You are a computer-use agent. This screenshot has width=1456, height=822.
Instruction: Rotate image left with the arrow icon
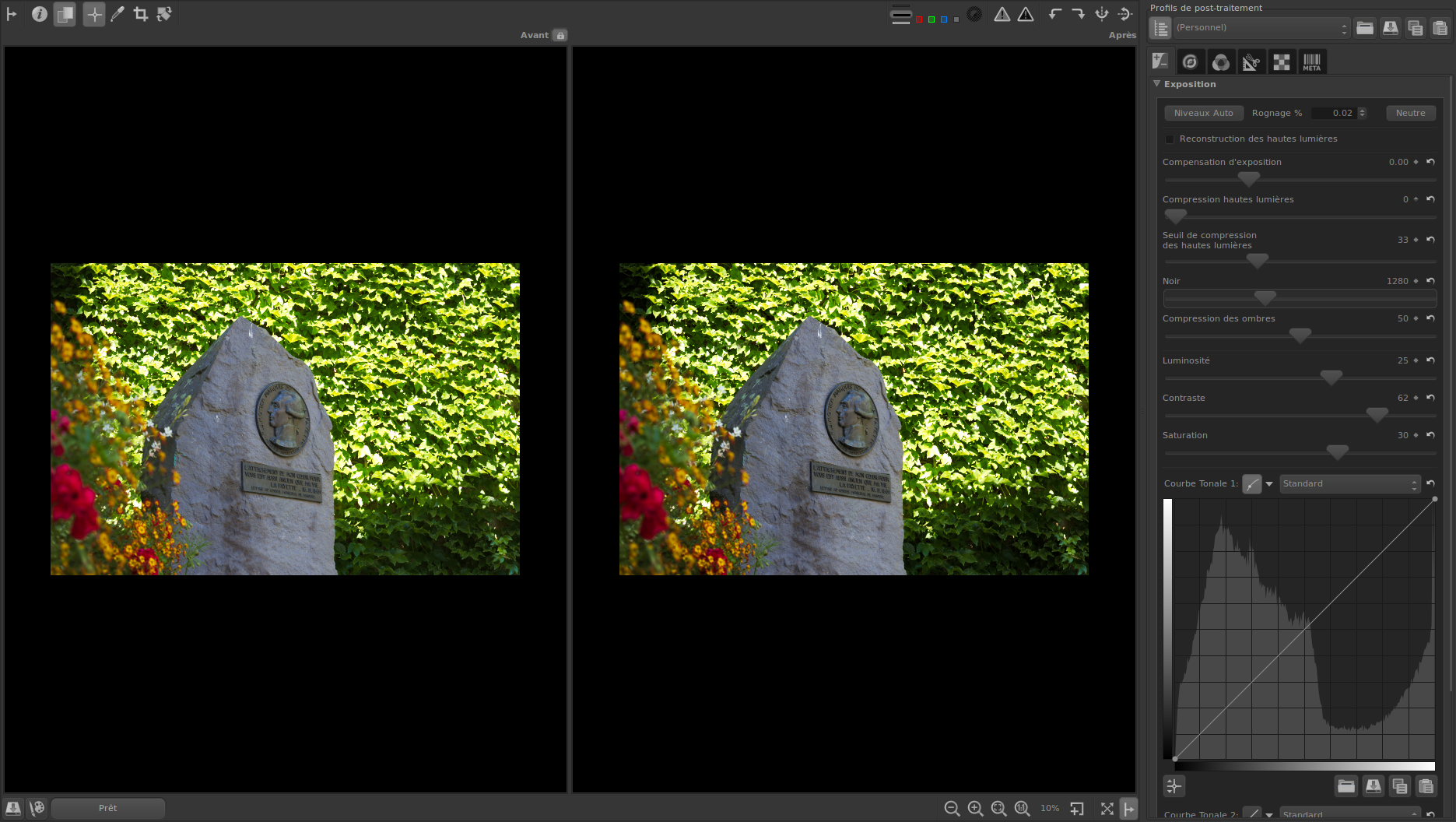click(1054, 14)
